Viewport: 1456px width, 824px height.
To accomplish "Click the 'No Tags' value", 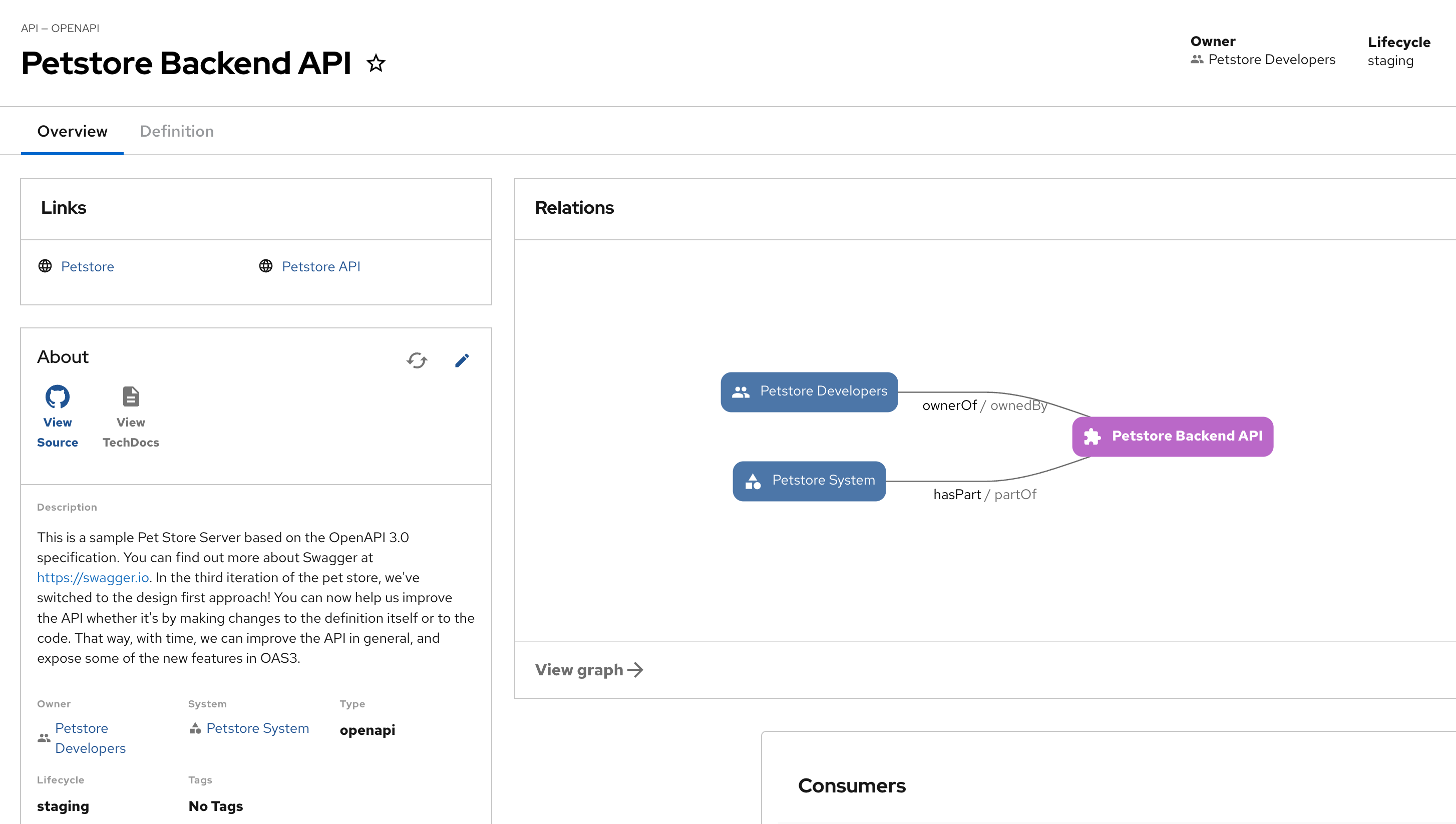I will (216, 806).
